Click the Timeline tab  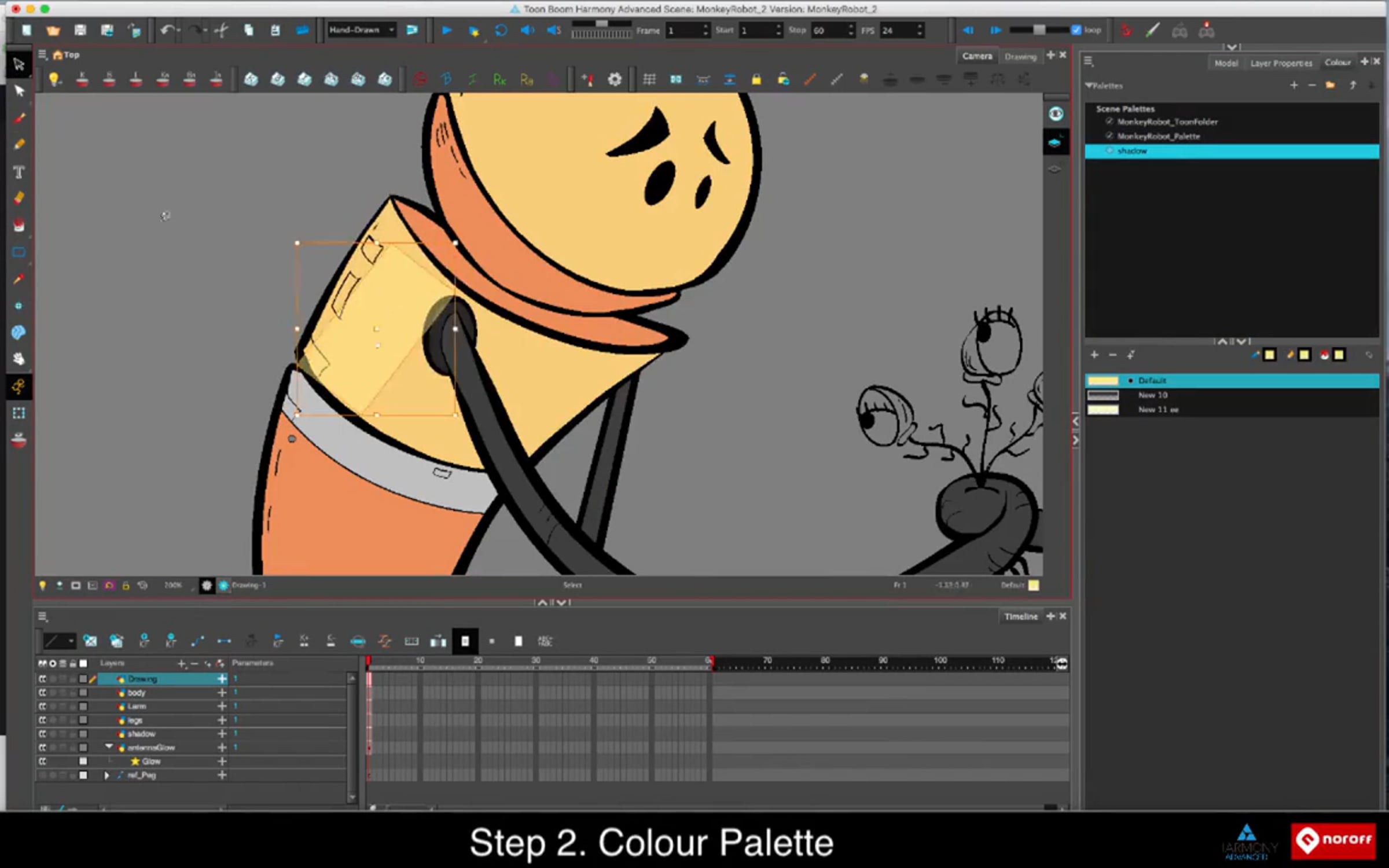point(1021,616)
